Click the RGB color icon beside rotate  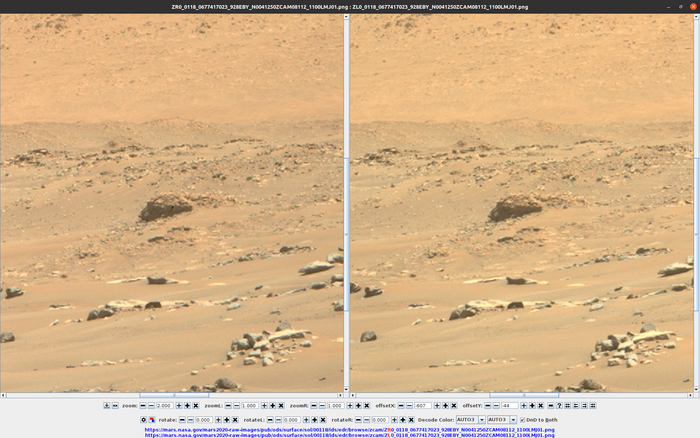[x=152, y=420]
